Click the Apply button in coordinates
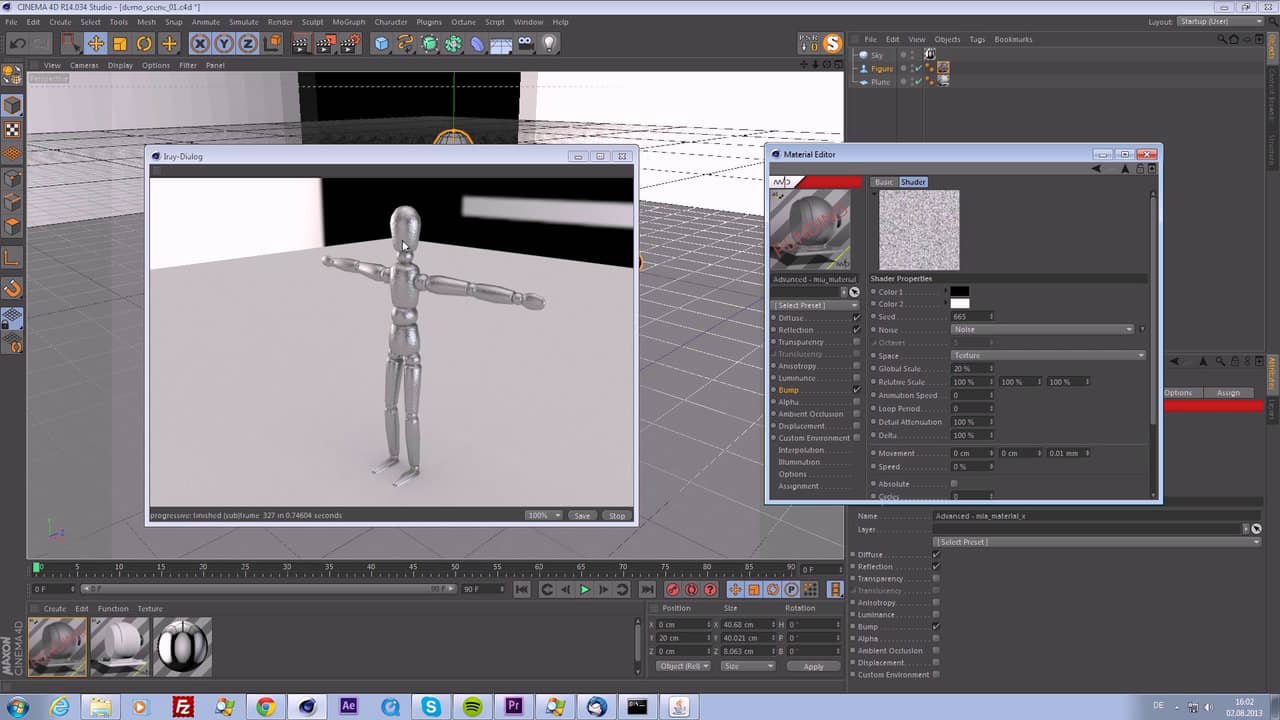The image size is (1280, 720). pos(814,666)
